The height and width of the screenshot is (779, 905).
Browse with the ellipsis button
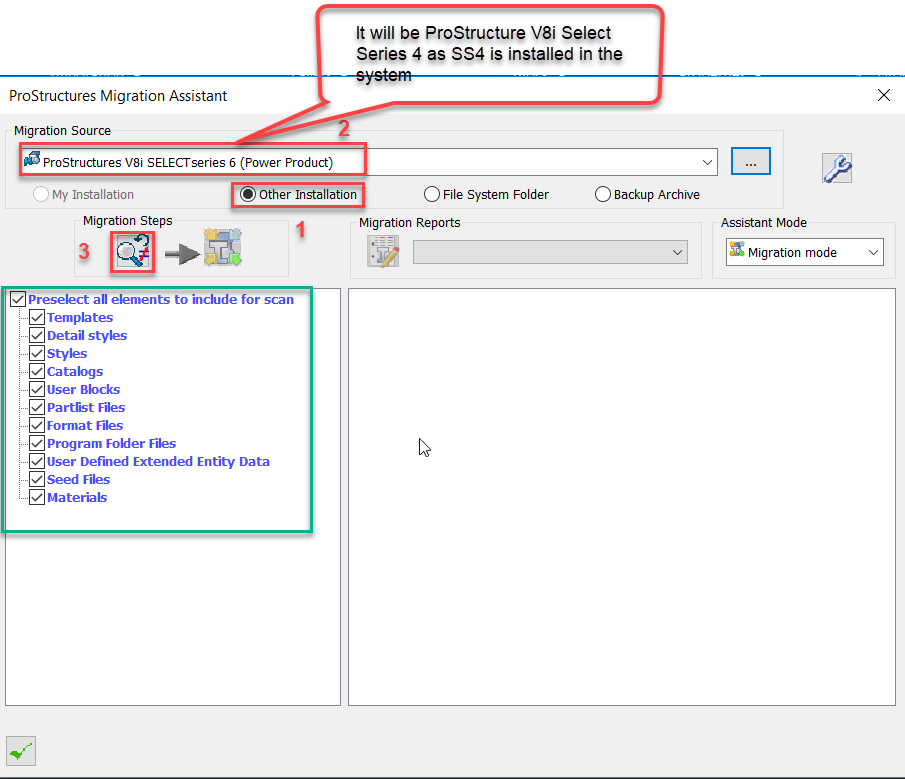click(x=750, y=161)
